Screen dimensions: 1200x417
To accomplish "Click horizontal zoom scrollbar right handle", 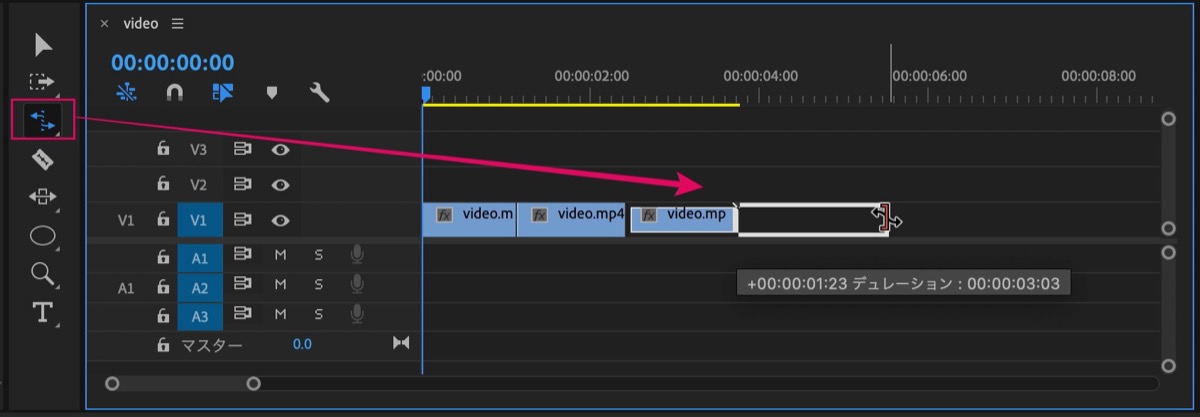I will tap(253, 383).
